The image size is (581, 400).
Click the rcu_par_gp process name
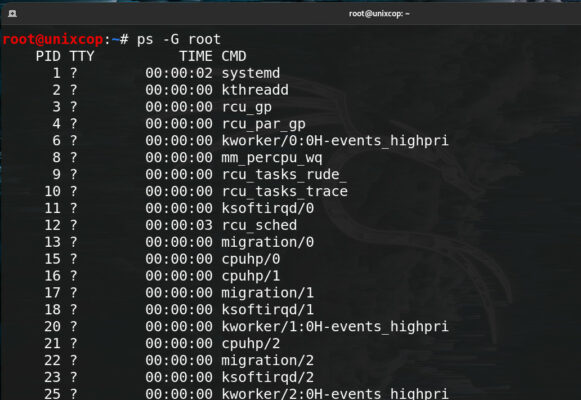pyautogui.click(x=263, y=124)
